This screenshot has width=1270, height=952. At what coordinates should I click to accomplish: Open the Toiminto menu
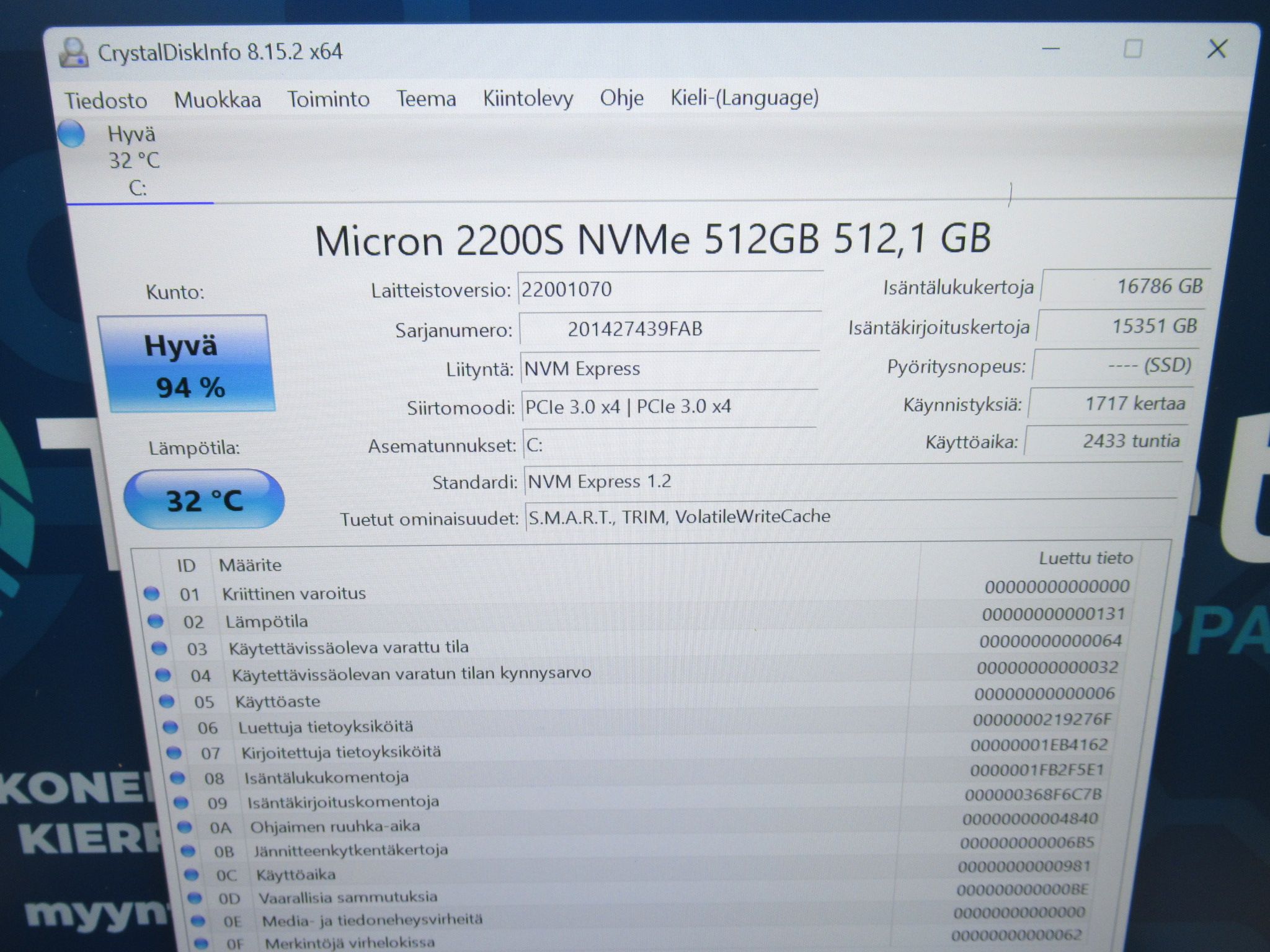click(328, 99)
